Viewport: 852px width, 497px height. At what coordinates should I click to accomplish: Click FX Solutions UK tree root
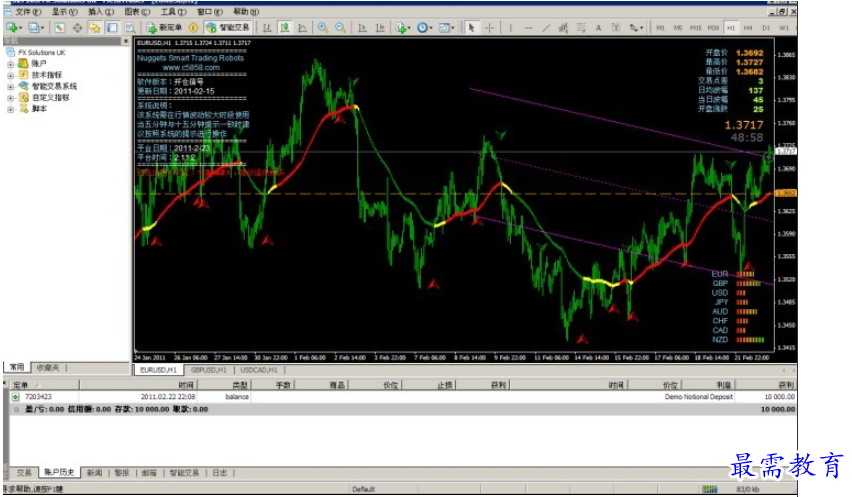(41, 53)
